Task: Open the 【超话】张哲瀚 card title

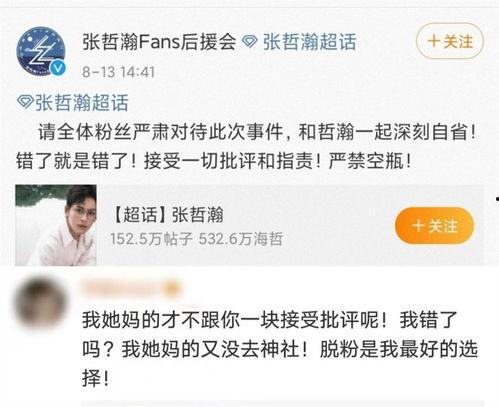Action: point(167,214)
